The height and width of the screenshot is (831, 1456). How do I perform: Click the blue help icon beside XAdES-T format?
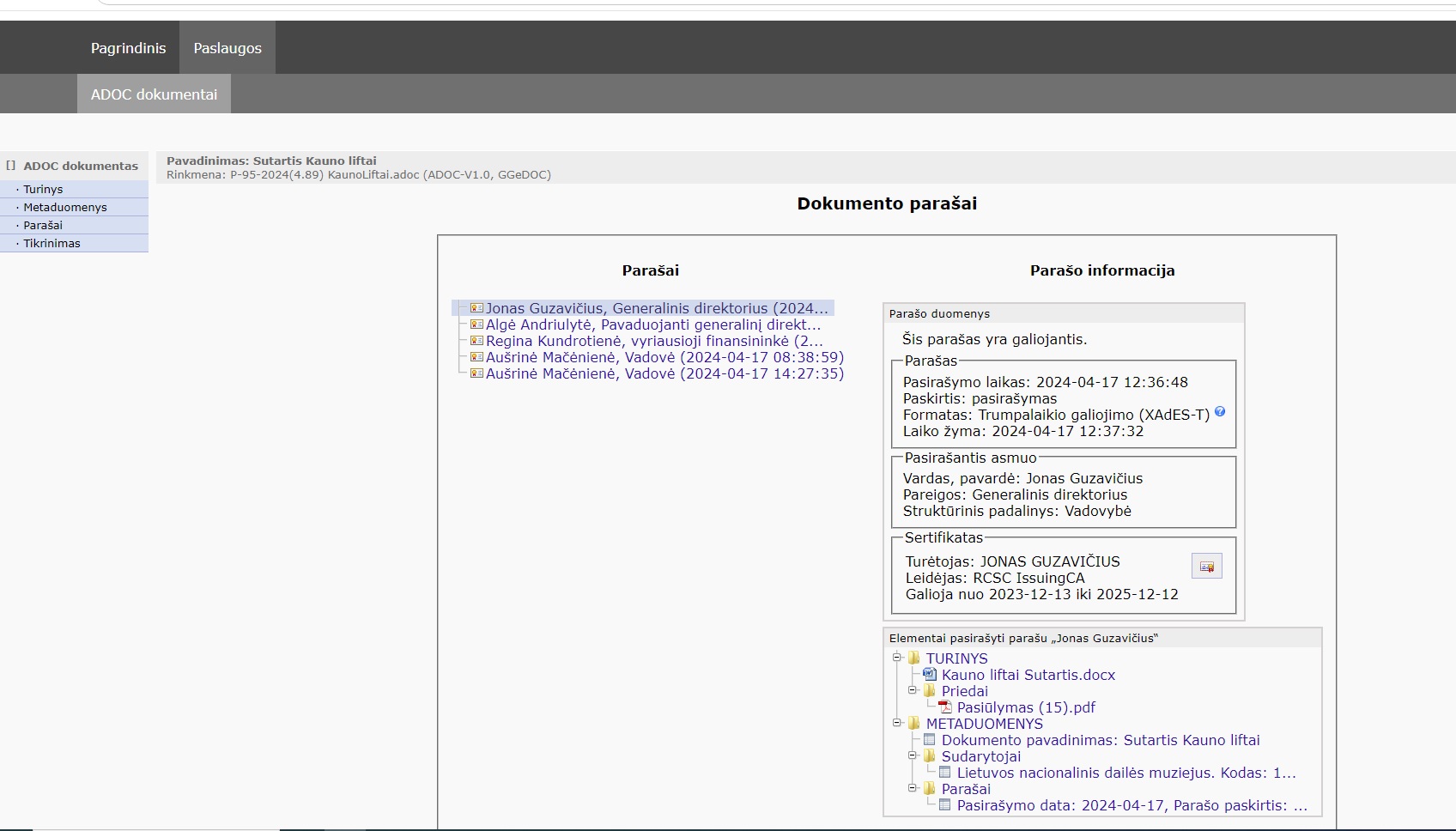[1220, 412]
